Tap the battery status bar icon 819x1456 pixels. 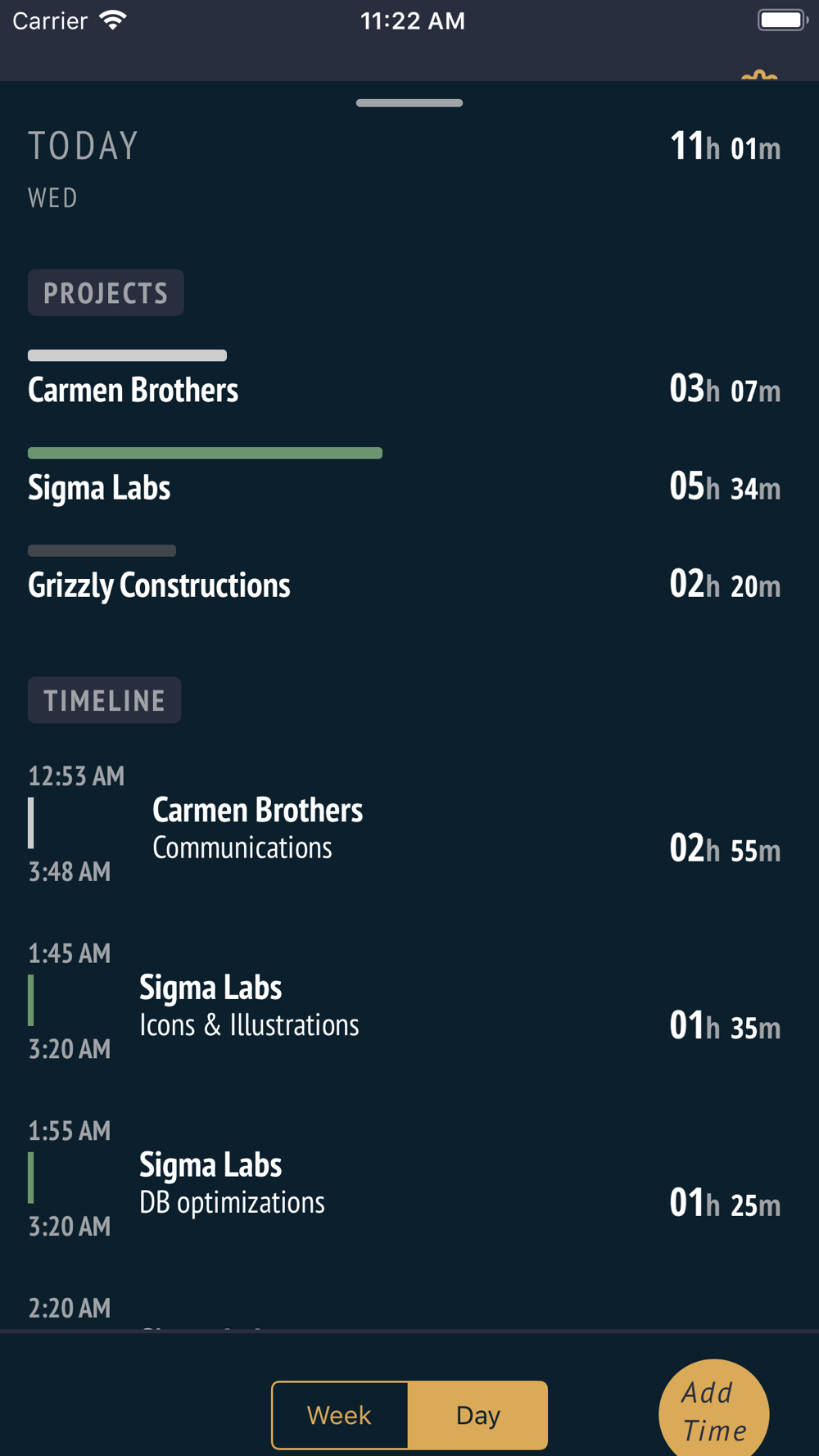pos(782,20)
